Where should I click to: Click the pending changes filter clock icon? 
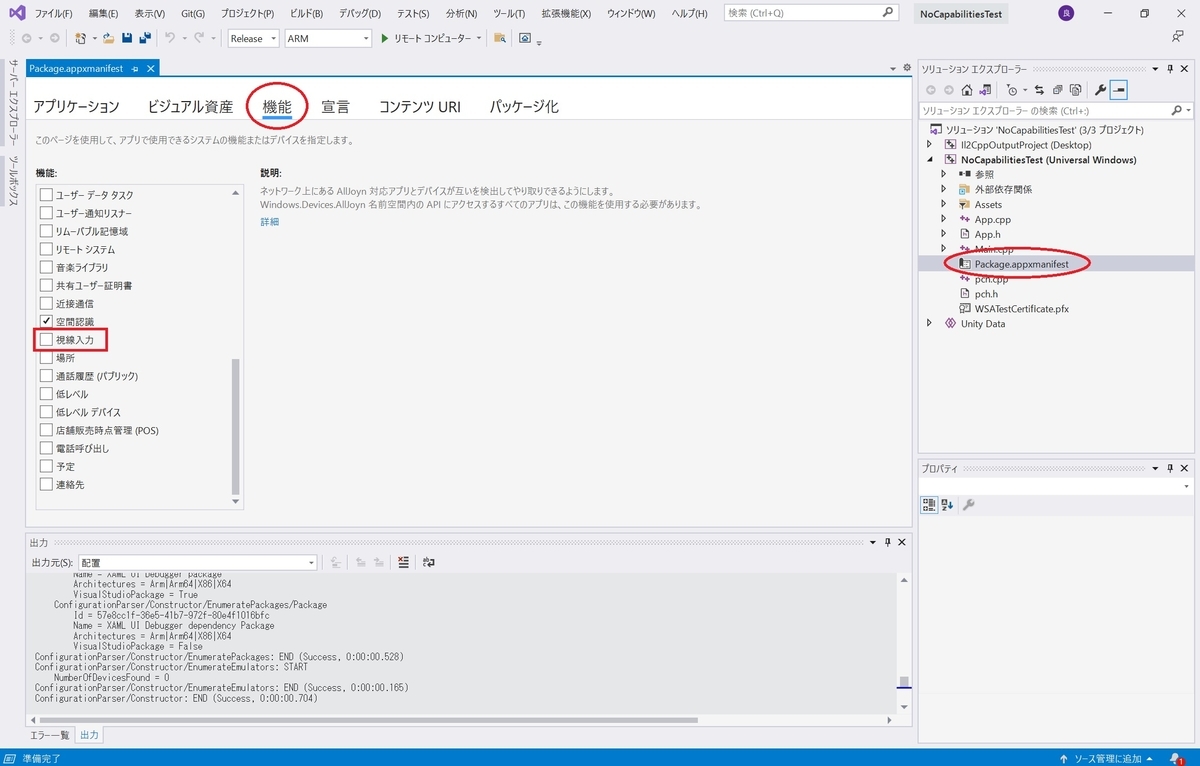(1012, 90)
